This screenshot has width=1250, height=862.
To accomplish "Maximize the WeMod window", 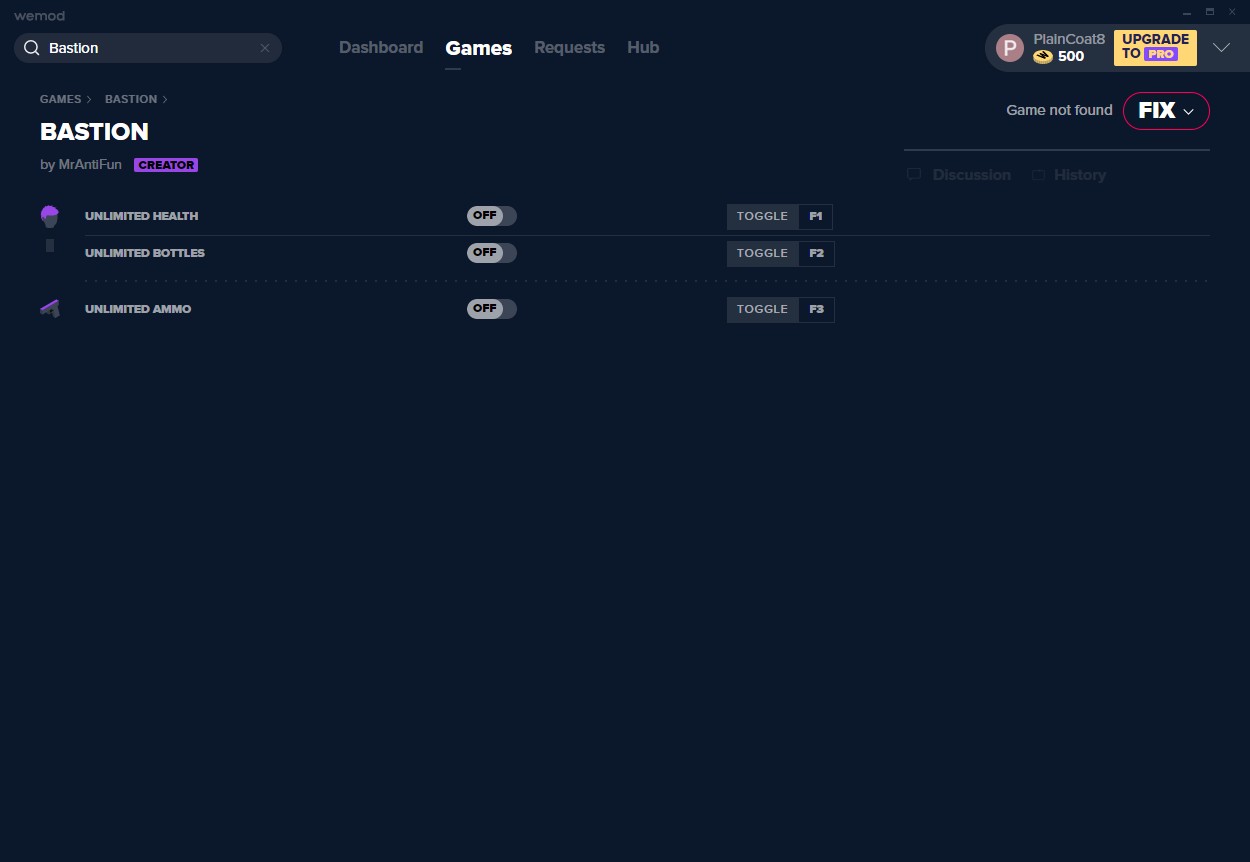I will 1209,12.
